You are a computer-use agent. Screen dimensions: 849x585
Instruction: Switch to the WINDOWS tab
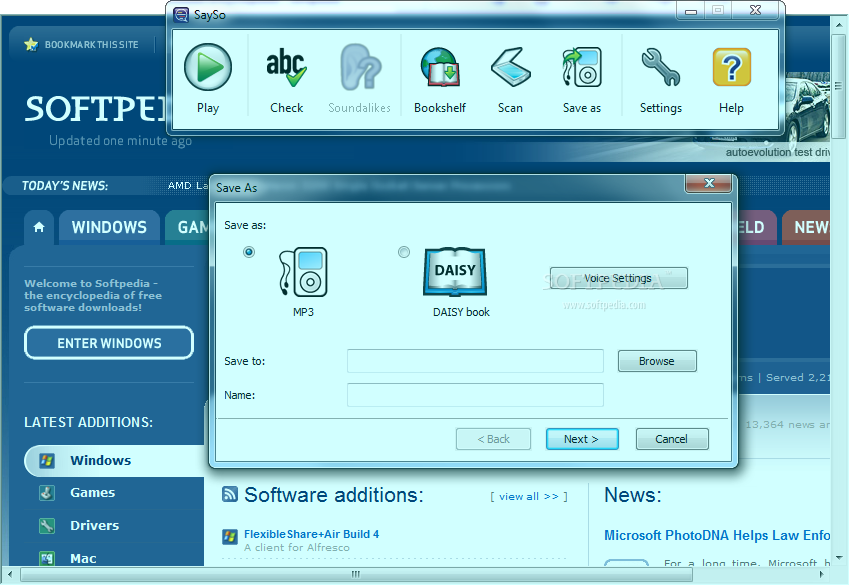(109, 227)
